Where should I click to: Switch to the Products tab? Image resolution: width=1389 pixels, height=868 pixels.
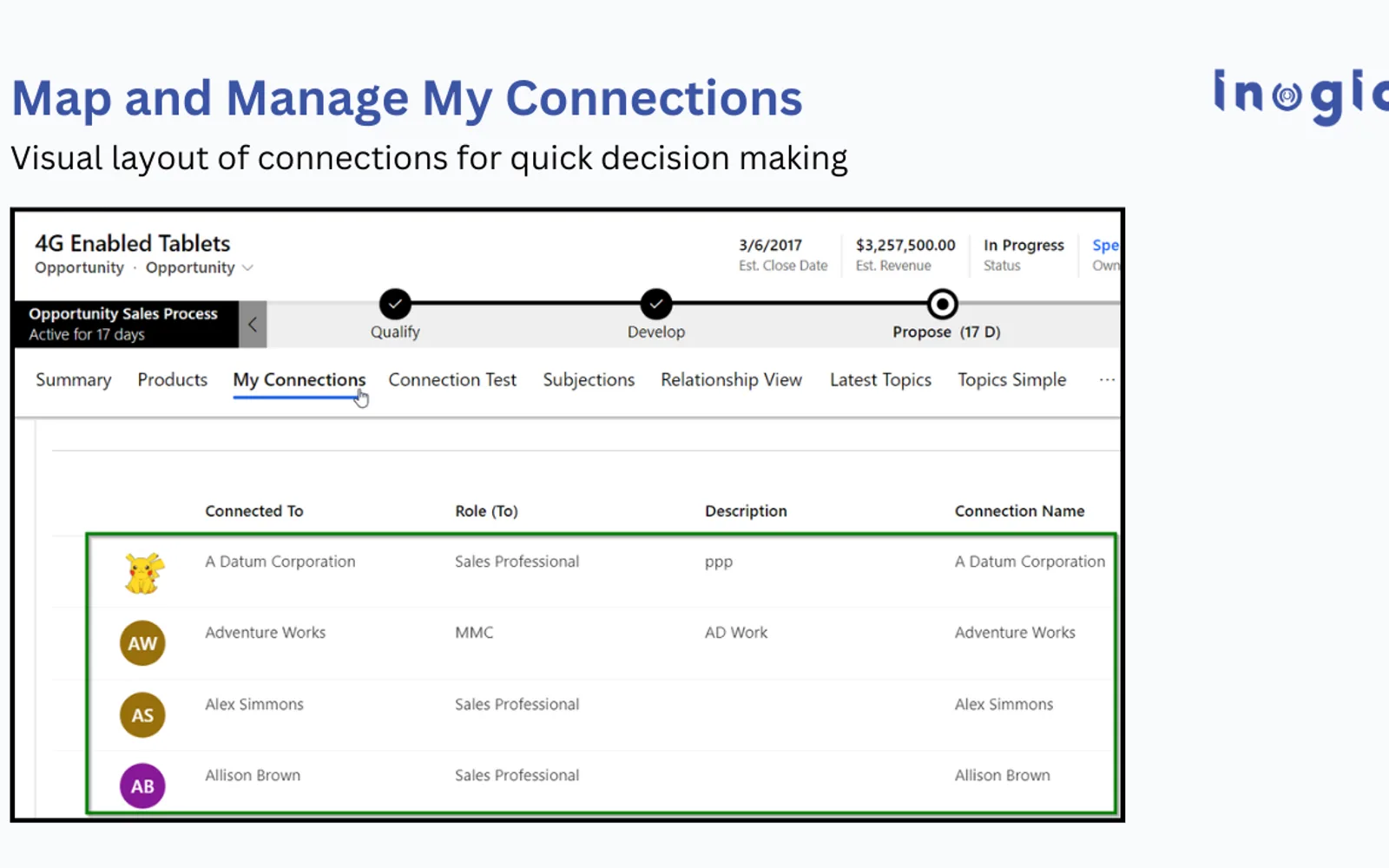click(x=173, y=380)
